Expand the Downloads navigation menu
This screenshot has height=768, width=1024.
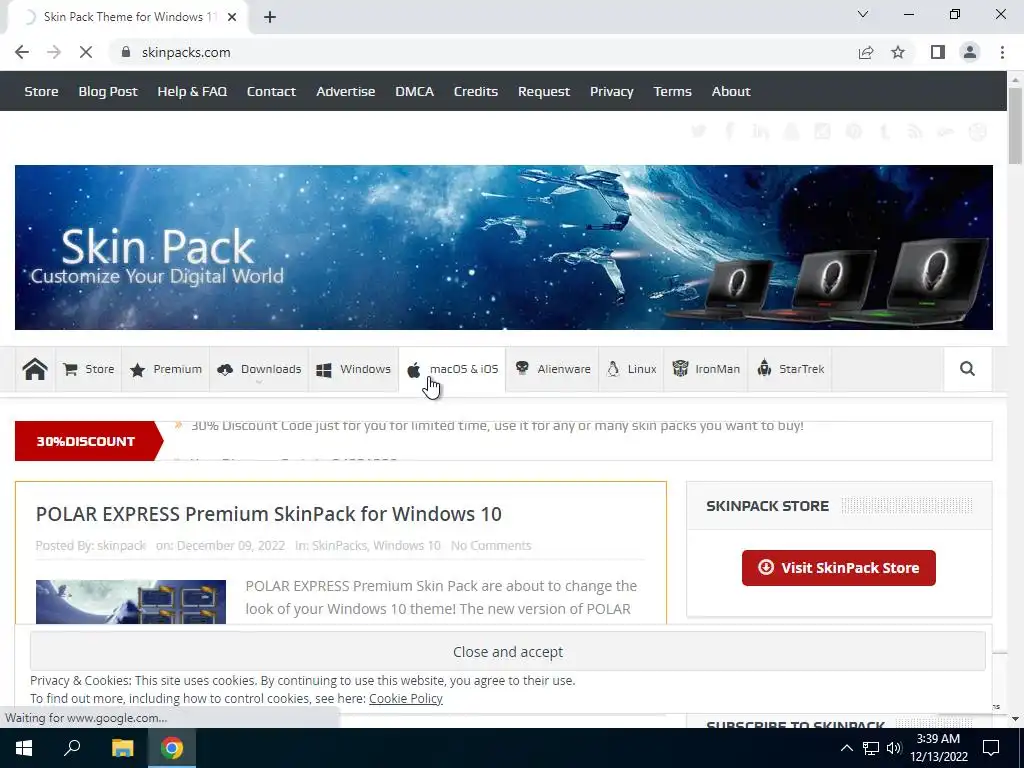click(259, 370)
